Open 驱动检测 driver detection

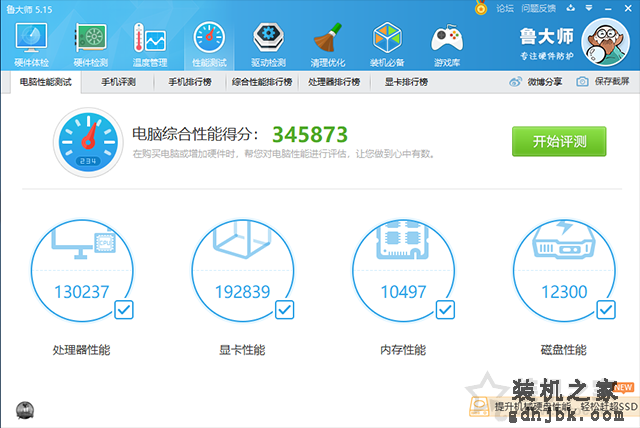pyautogui.click(x=268, y=45)
